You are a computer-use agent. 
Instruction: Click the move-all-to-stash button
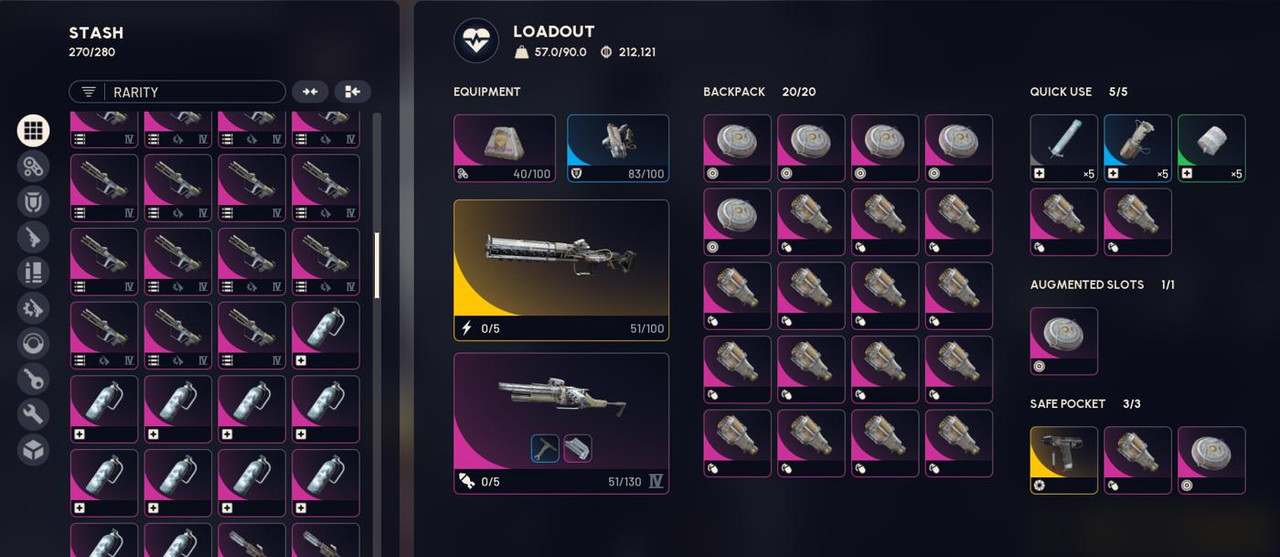(x=352, y=92)
